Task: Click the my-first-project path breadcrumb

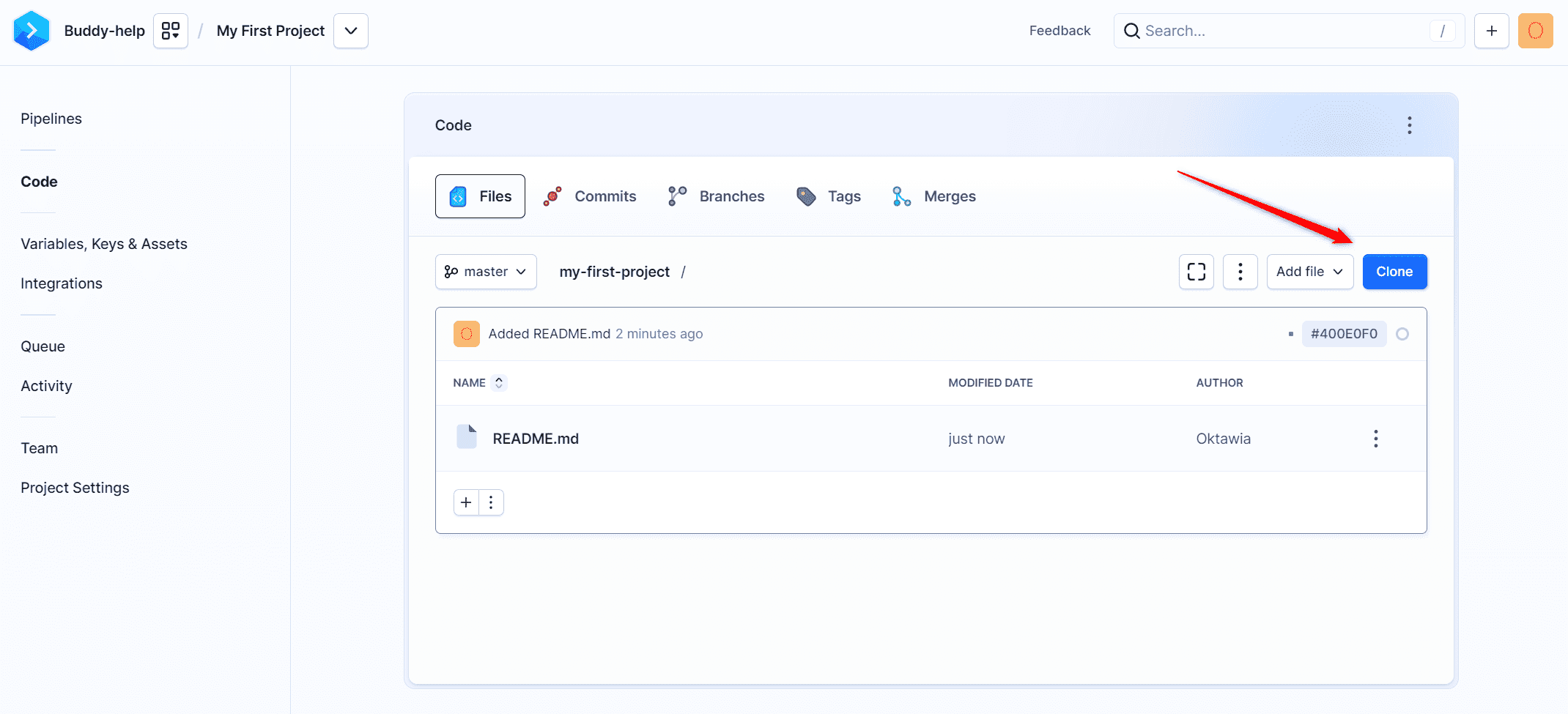Action: pos(614,272)
